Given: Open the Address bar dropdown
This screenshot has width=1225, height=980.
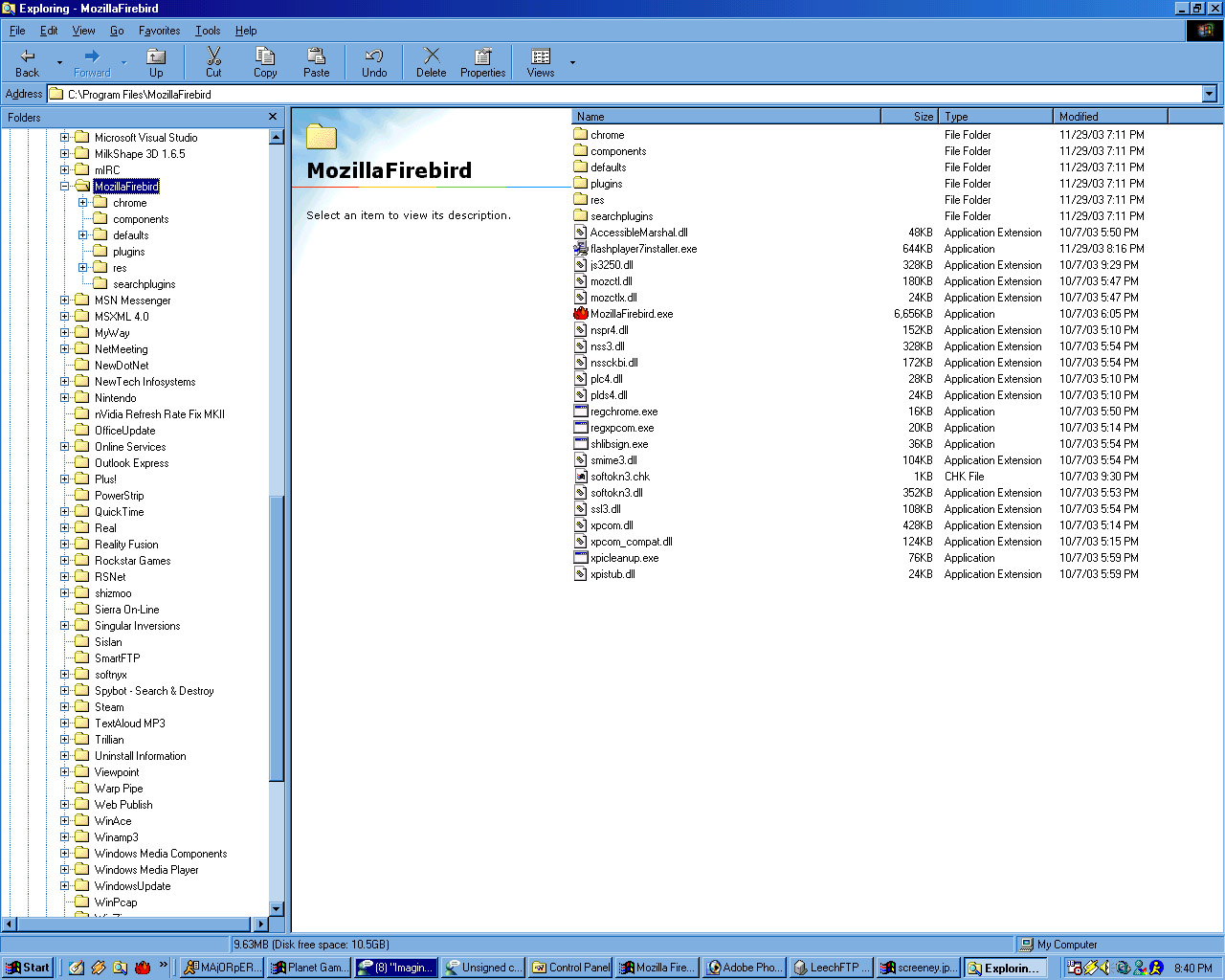Looking at the screenshot, I should pos(1210,94).
